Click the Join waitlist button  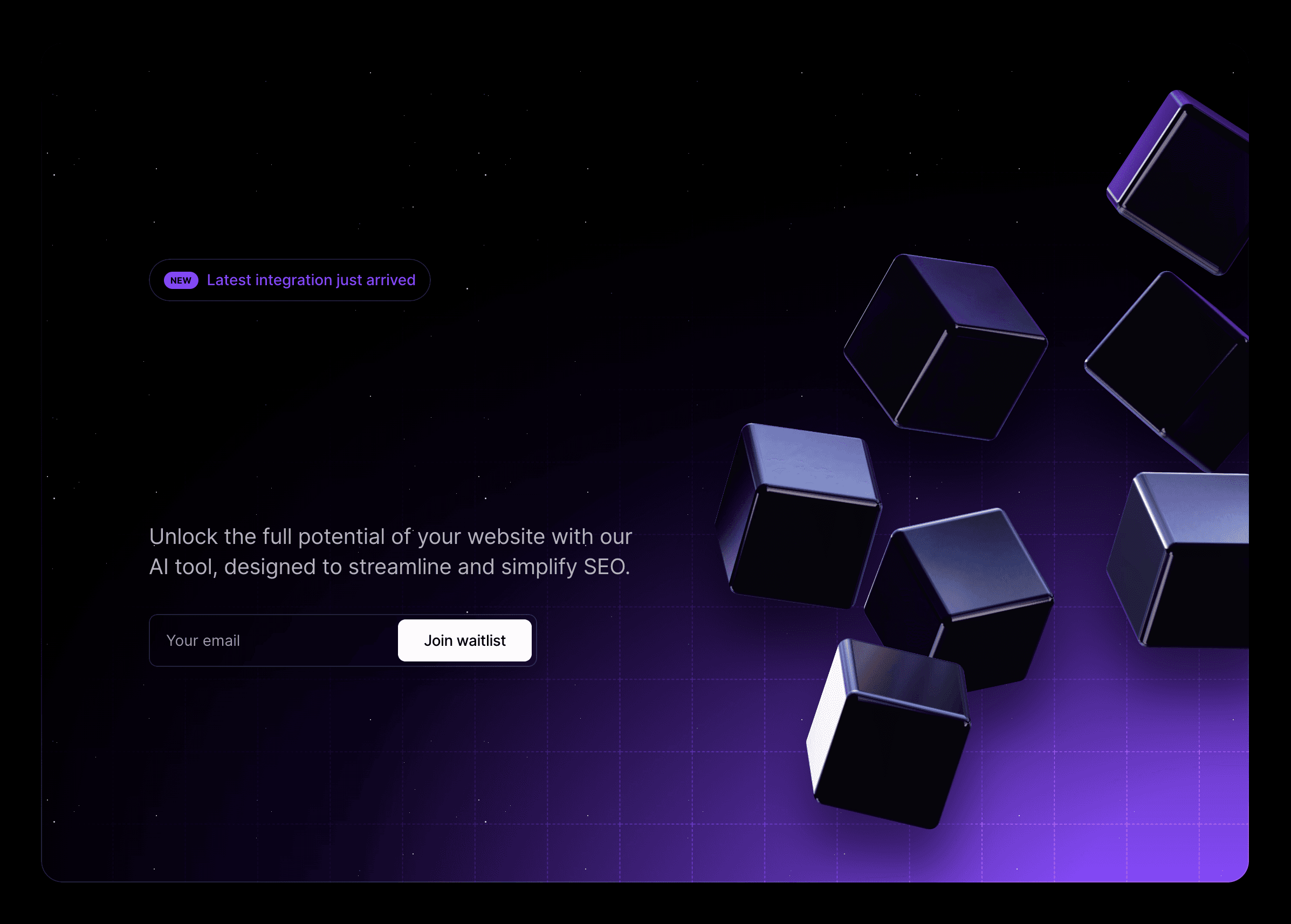[465, 640]
